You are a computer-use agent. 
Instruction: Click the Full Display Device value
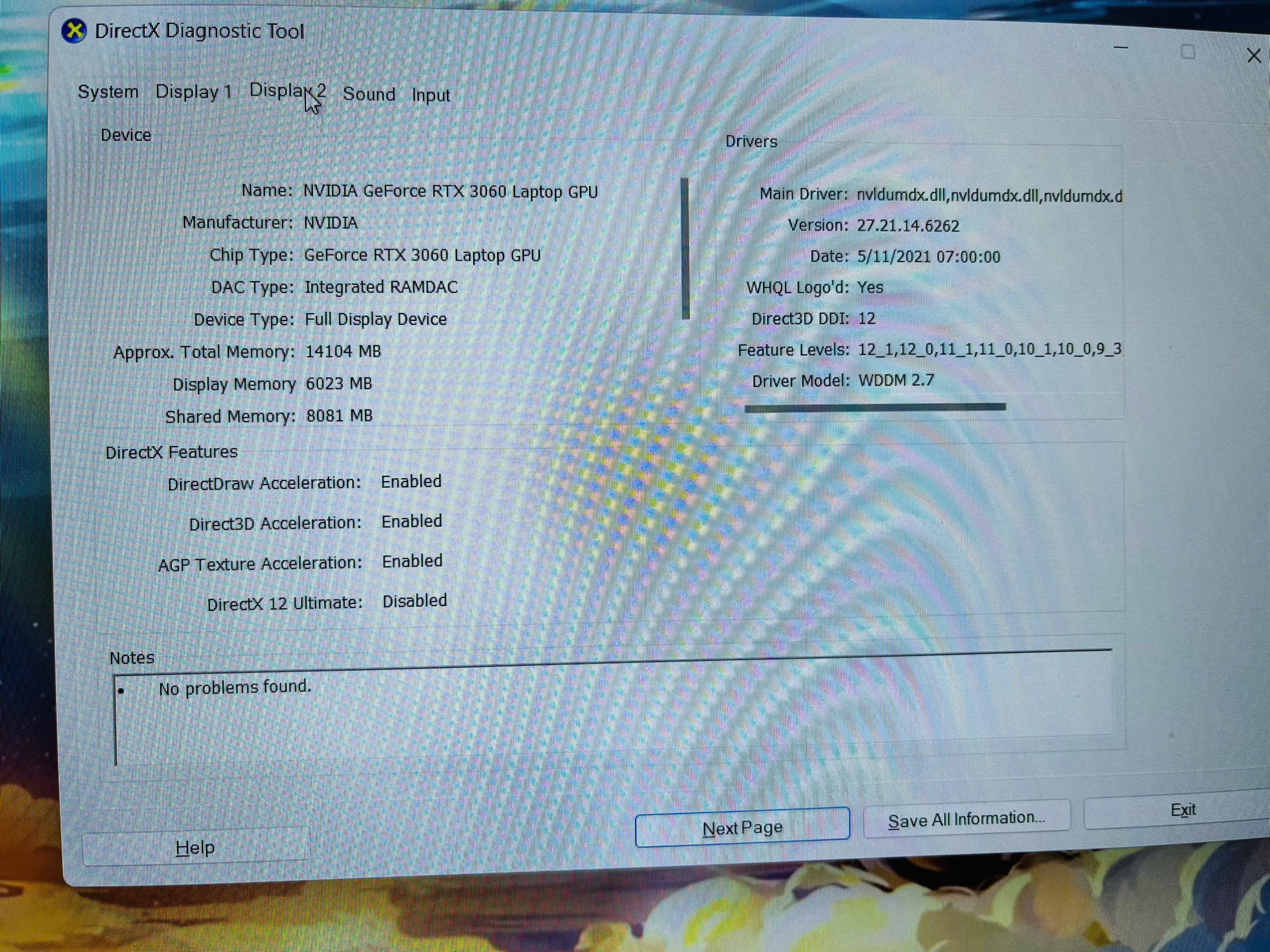[x=376, y=319]
